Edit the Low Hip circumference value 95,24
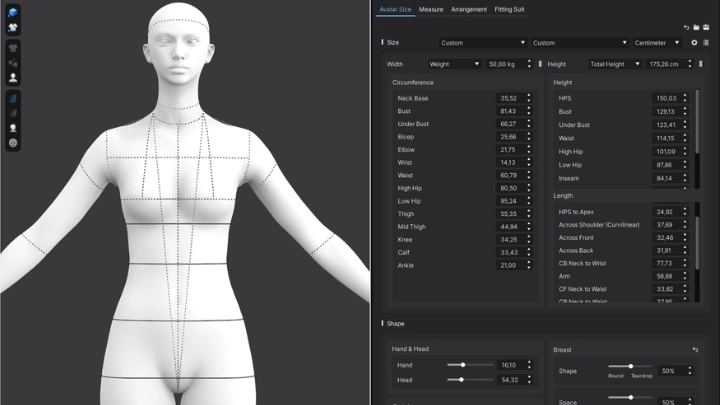 (510, 201)
